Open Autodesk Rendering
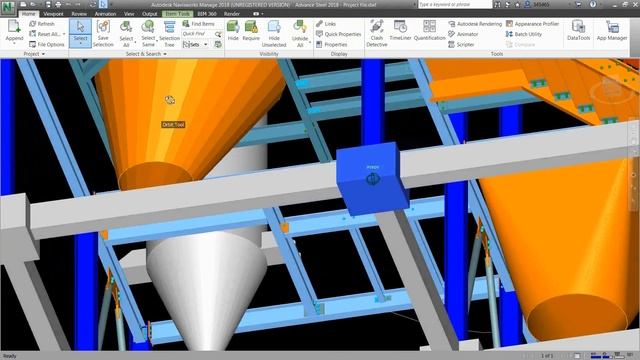 (475, 24)
